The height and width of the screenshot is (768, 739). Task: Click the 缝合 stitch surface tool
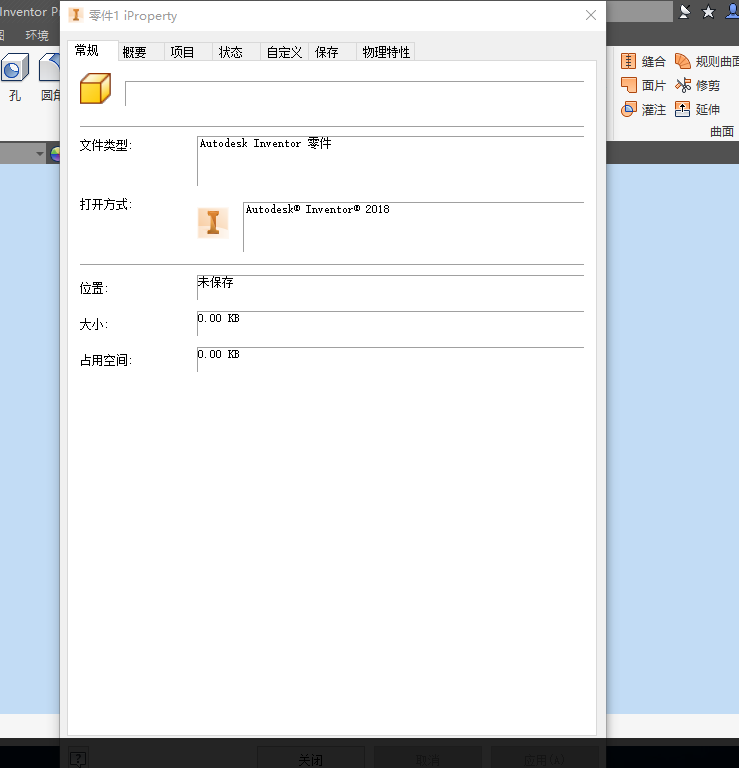(x=643, y=61)
